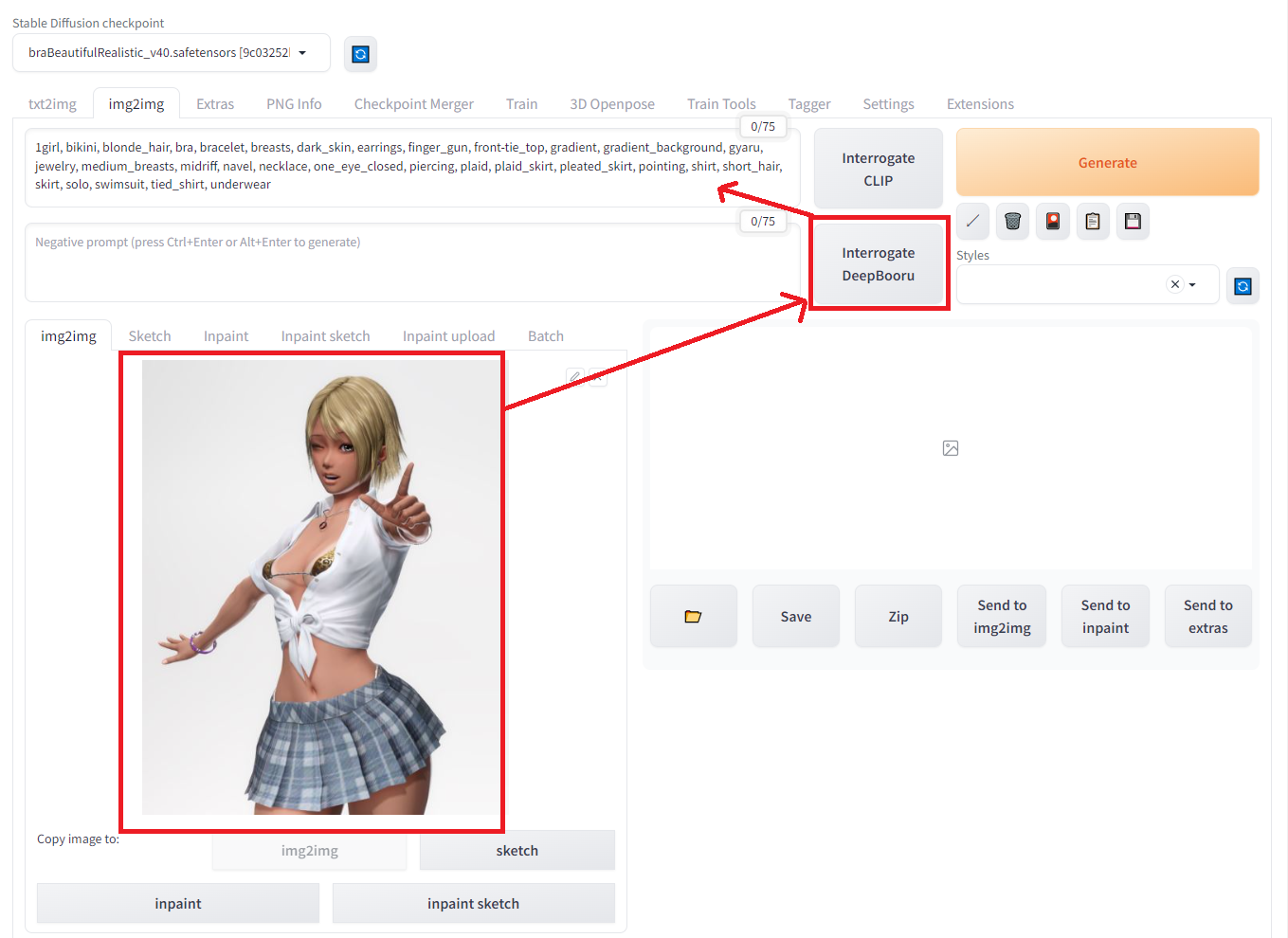
Task: Copy image to inpaint sketch
Action: 474,904
